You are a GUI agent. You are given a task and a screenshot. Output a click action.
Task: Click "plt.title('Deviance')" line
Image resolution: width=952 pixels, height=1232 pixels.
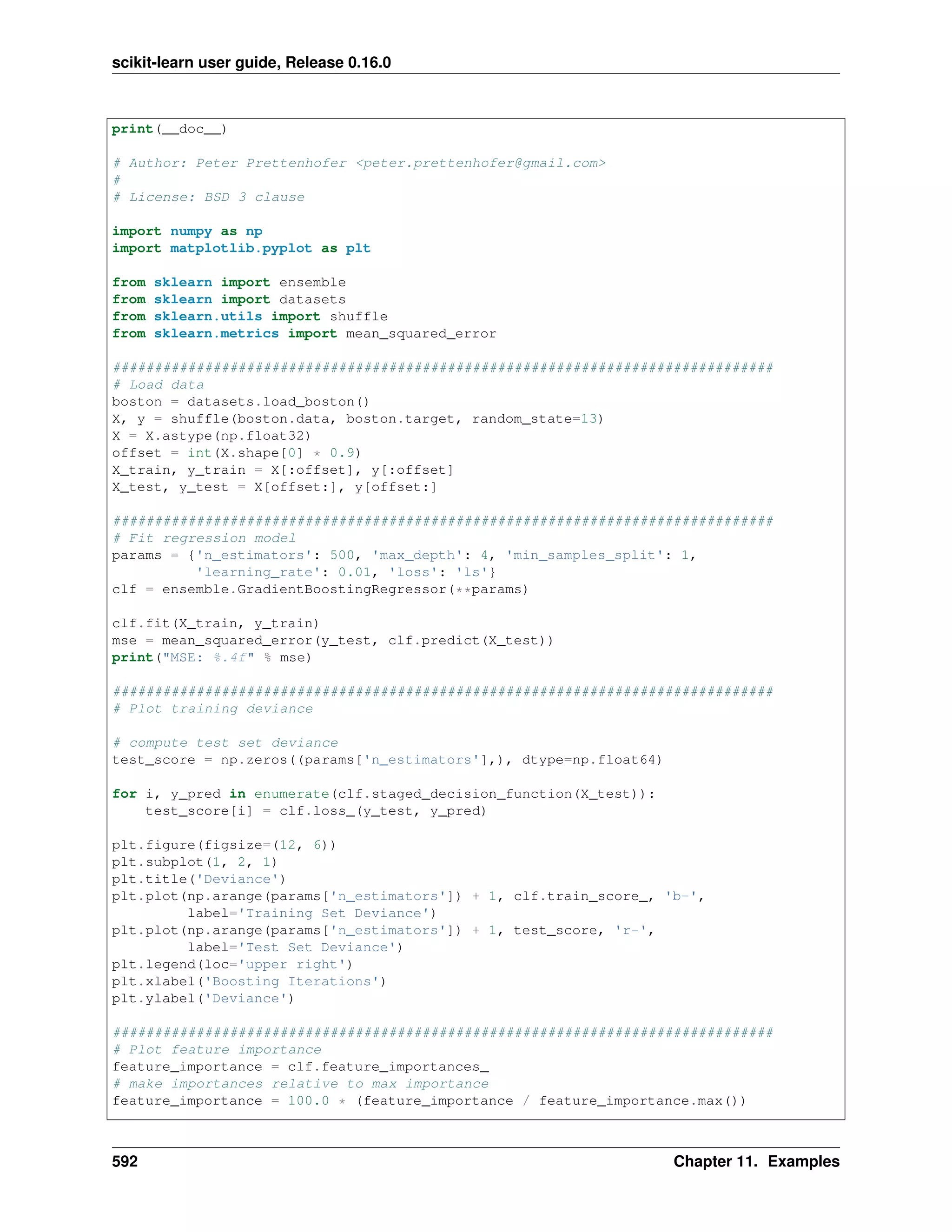pos(198,879)
